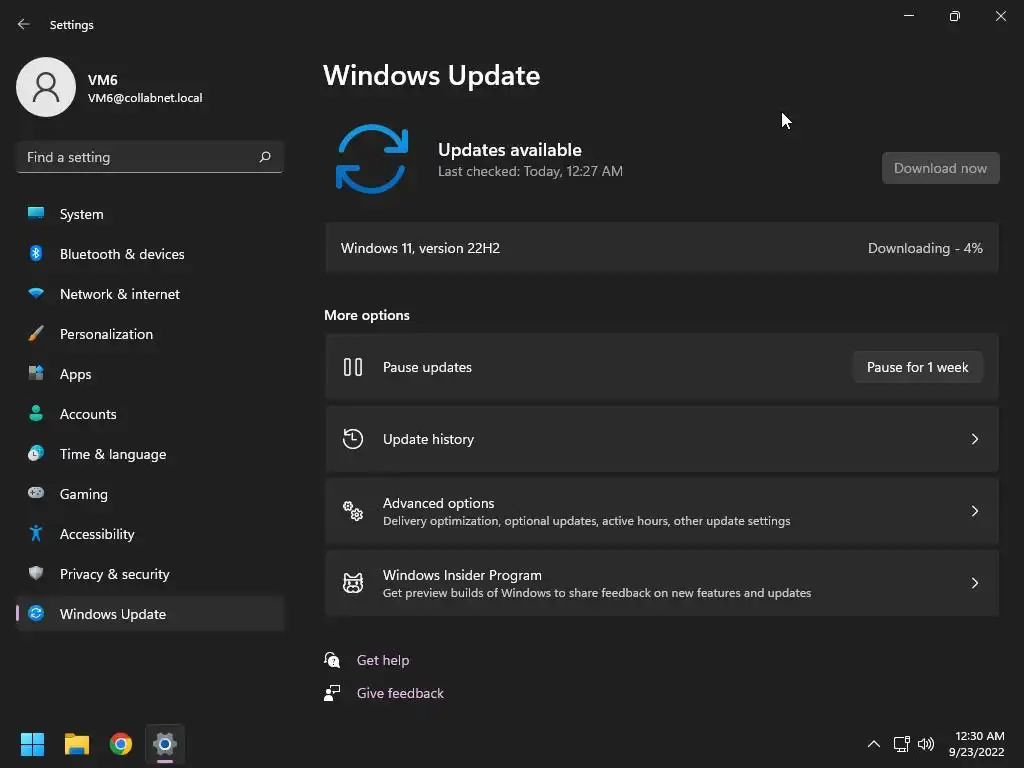Click the Privacy & security shield icon
Screen dimensions: 1024x768
pyautogui.click(x=36, y=573)
